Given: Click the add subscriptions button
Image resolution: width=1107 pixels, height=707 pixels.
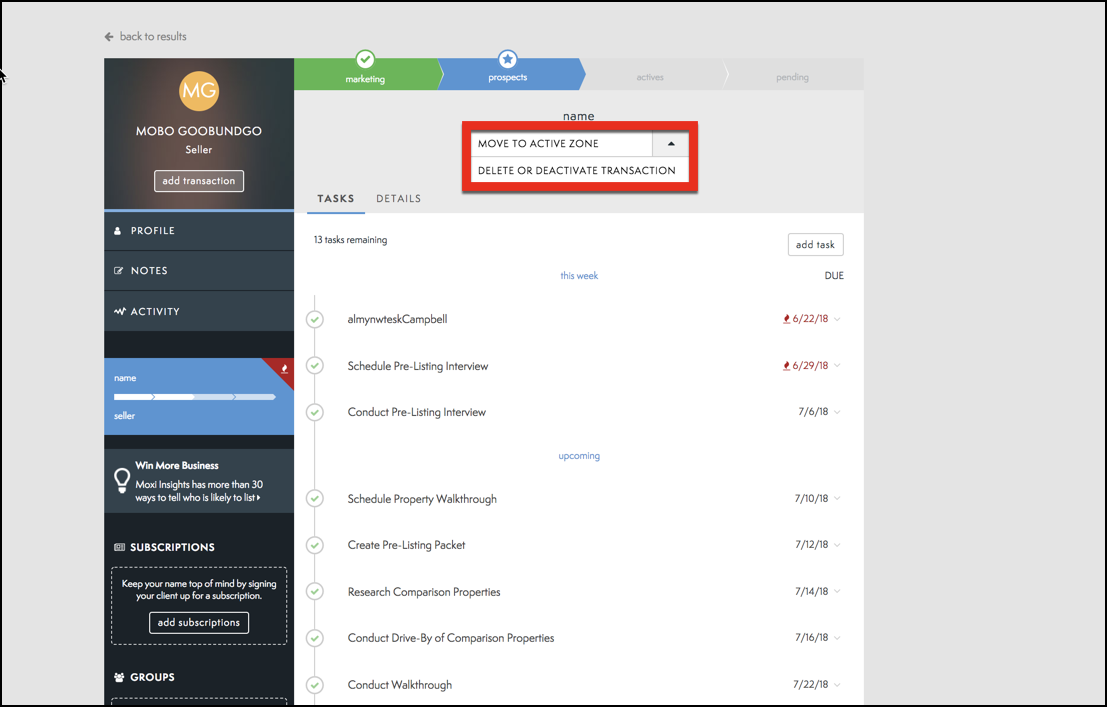Looking at the screenshot, I should (199, 622).
